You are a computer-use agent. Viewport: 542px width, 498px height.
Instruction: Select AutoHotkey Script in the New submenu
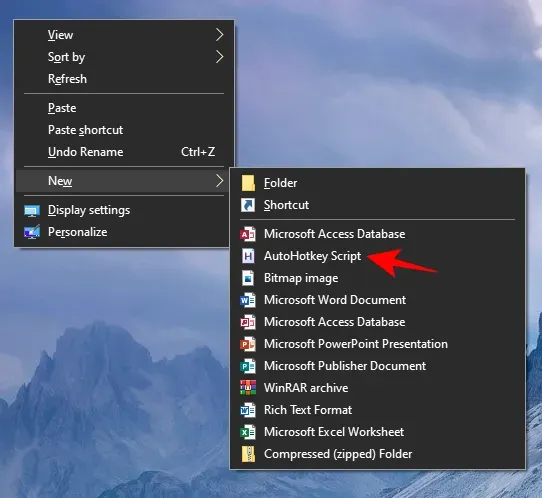pyautogui.click(x=377, y=256)
